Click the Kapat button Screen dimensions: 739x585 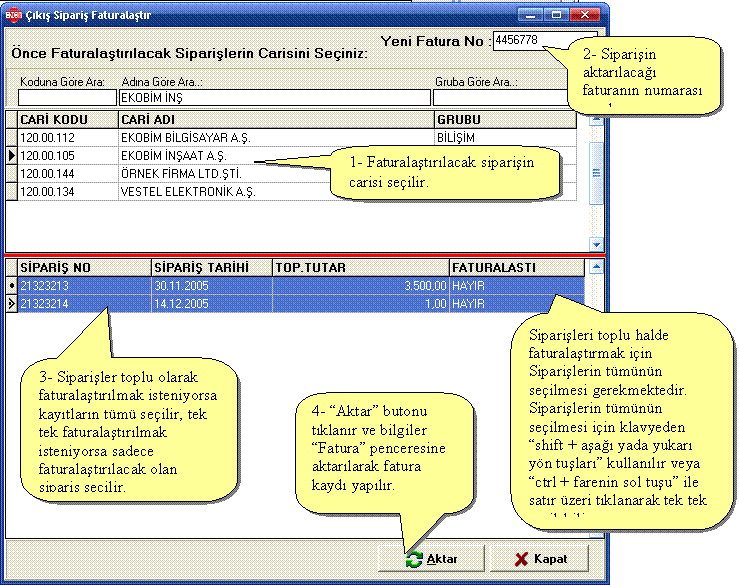(540, 559)
